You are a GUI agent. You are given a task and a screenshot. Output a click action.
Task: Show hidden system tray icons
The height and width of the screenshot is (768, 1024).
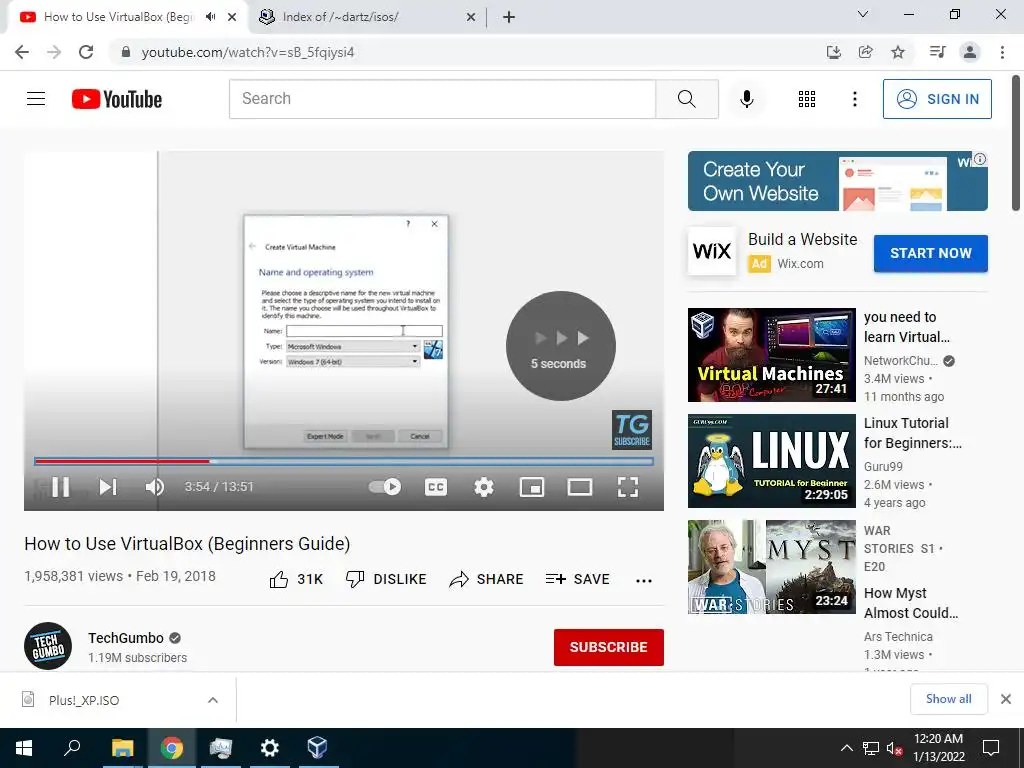(x=846, y=748)
